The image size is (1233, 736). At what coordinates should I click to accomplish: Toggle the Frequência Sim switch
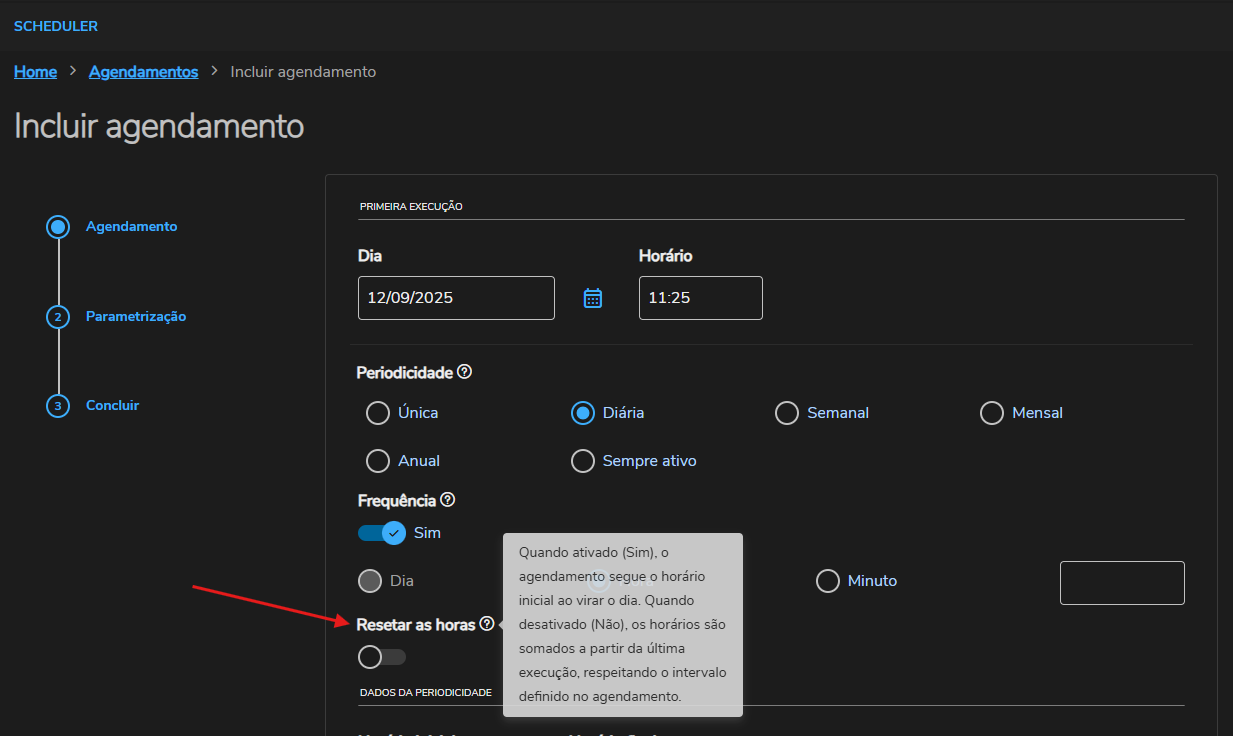[381, 533]
